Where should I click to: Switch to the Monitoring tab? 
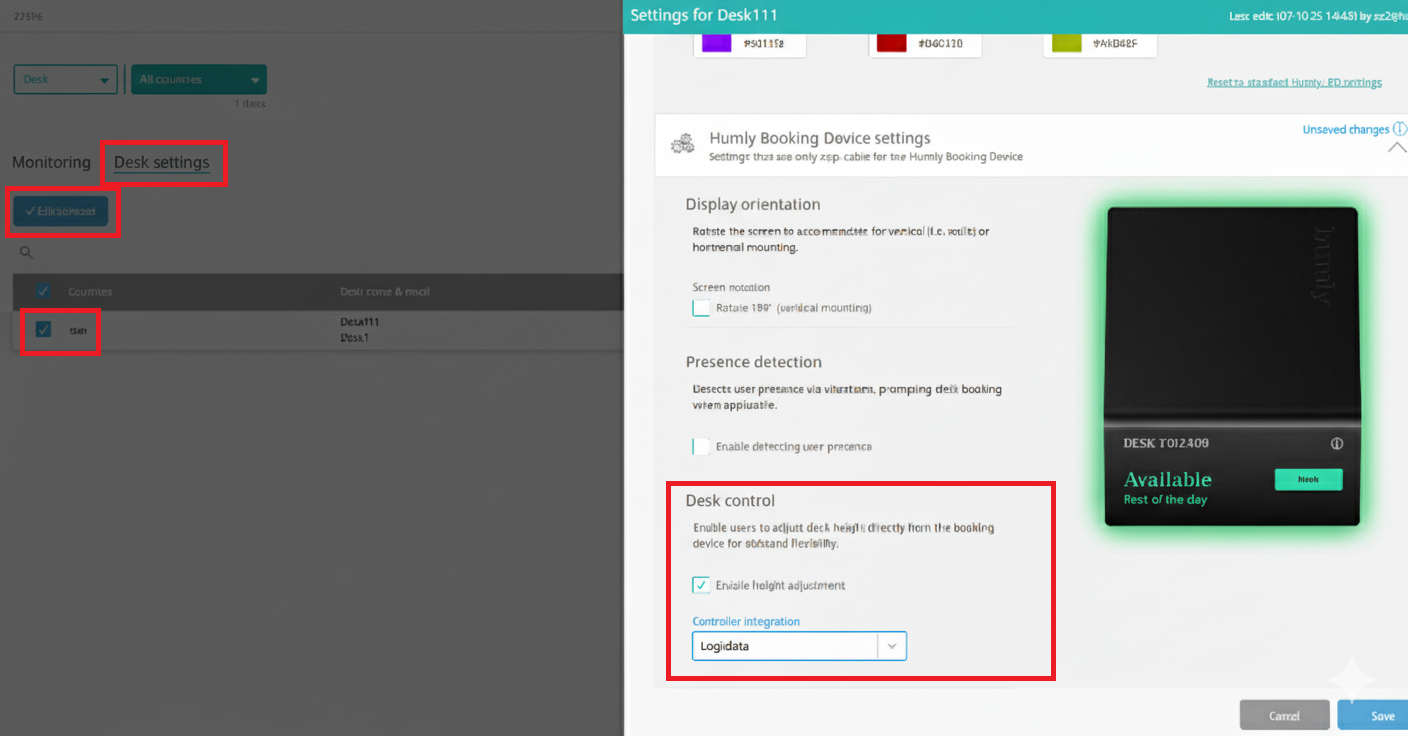(x=51, y=162)
